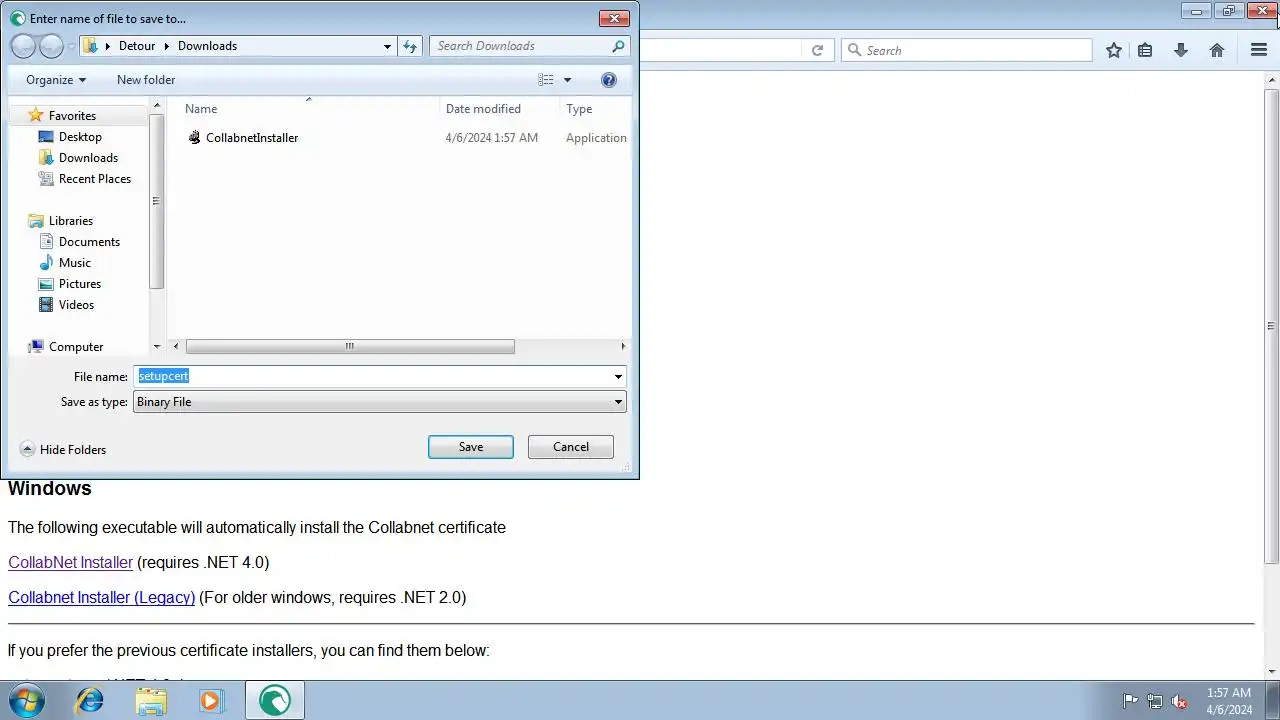This screenshot has width=1280, height=720.
Task: Select Computer in the navigation pane
Action: [76, 347]
